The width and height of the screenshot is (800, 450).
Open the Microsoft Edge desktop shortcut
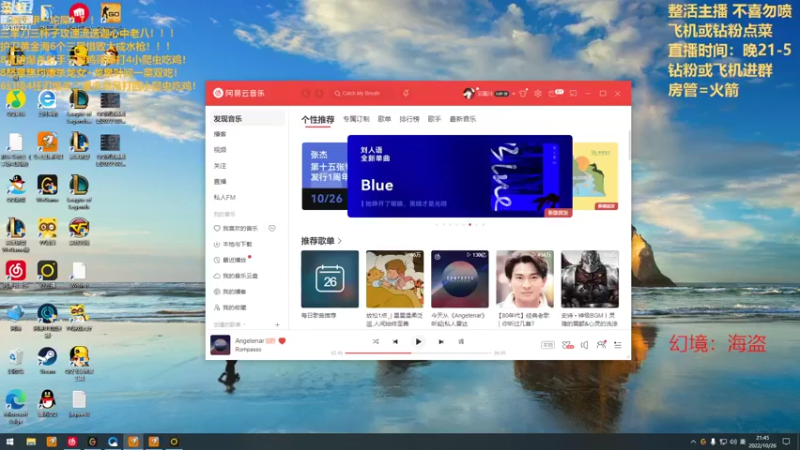point(15,406)
